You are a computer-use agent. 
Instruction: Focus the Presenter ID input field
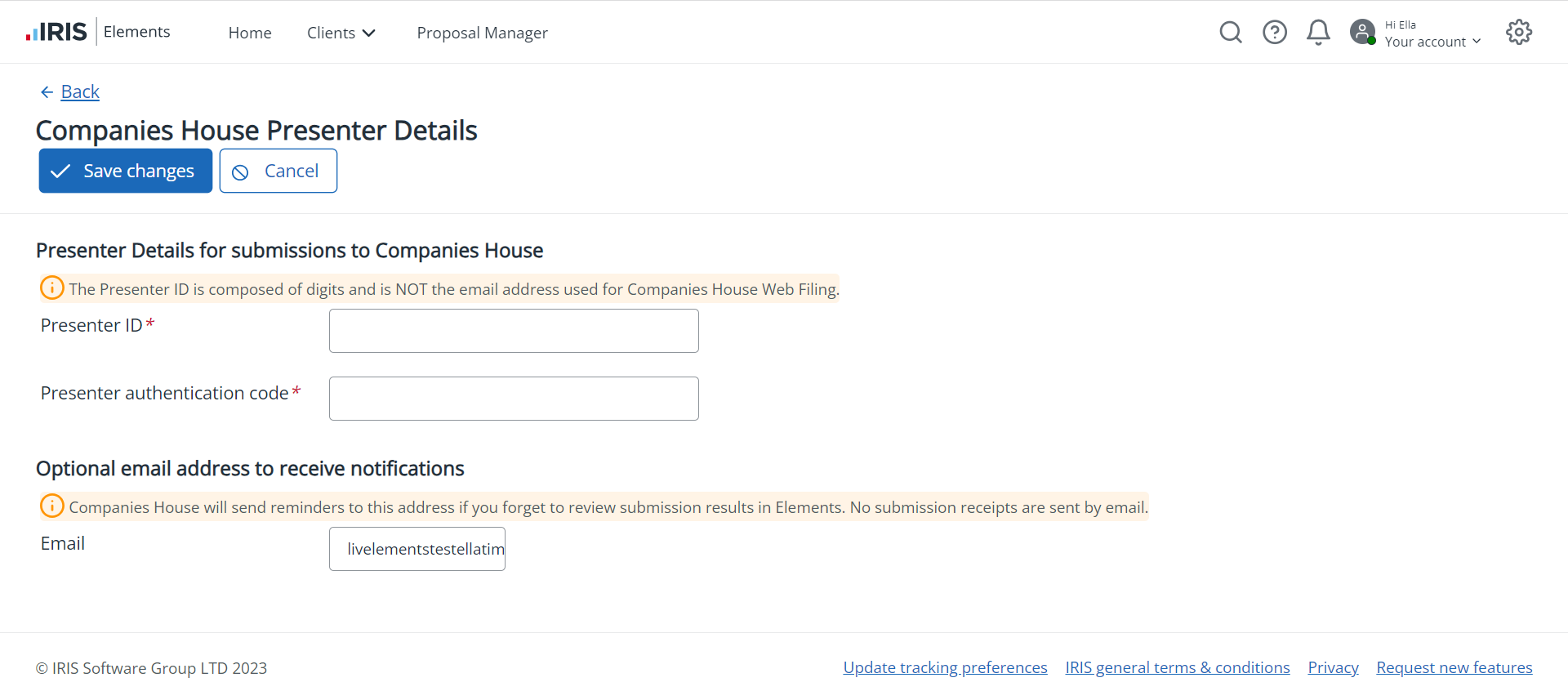(514, 331)
